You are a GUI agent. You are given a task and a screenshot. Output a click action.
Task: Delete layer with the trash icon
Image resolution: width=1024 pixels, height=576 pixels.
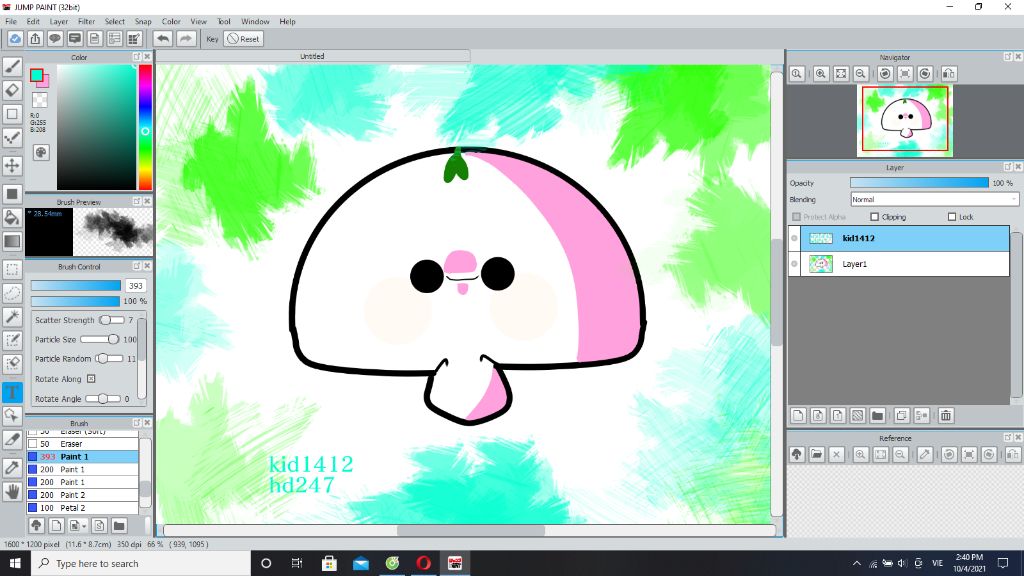946,415
